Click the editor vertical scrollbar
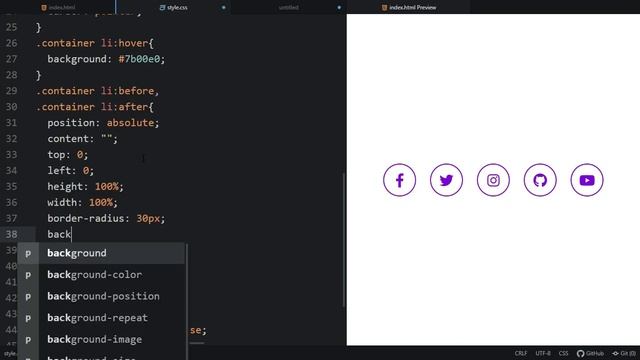The image size is (640, 360). point(344,240)
